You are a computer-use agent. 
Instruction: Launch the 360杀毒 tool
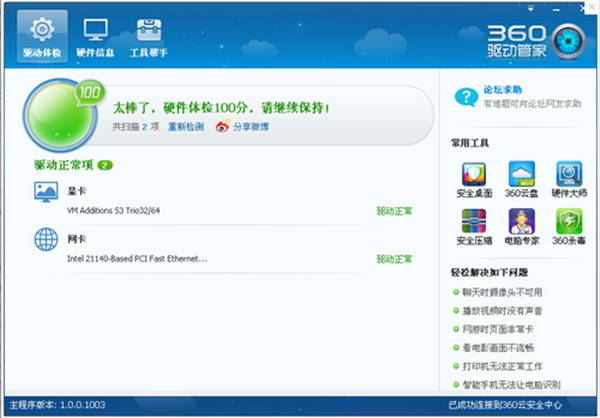pos(569,227)
